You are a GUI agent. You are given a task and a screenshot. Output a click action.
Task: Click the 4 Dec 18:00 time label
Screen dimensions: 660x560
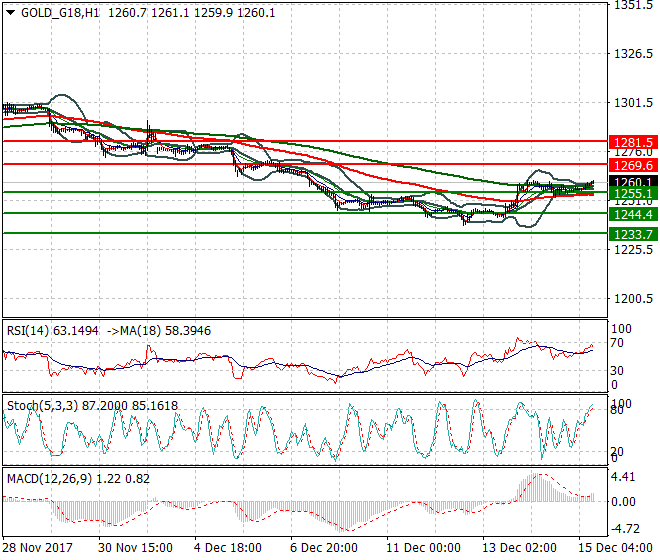tap(228, 548)
